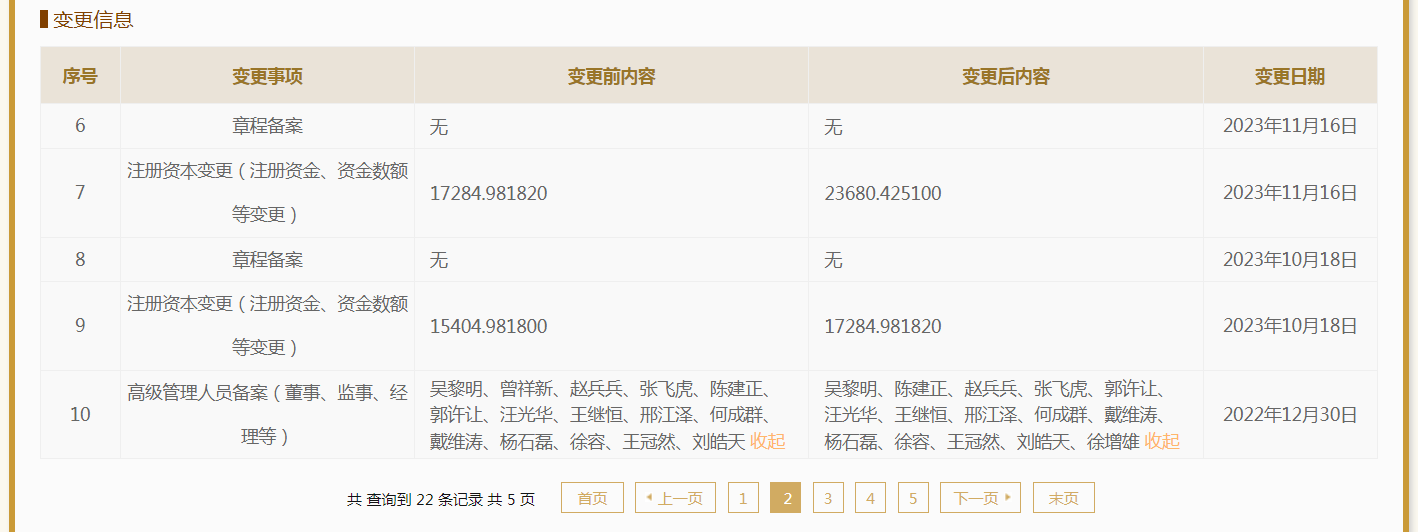
Task: Jump to page 3 of results
Action: (x=828, y=498)
